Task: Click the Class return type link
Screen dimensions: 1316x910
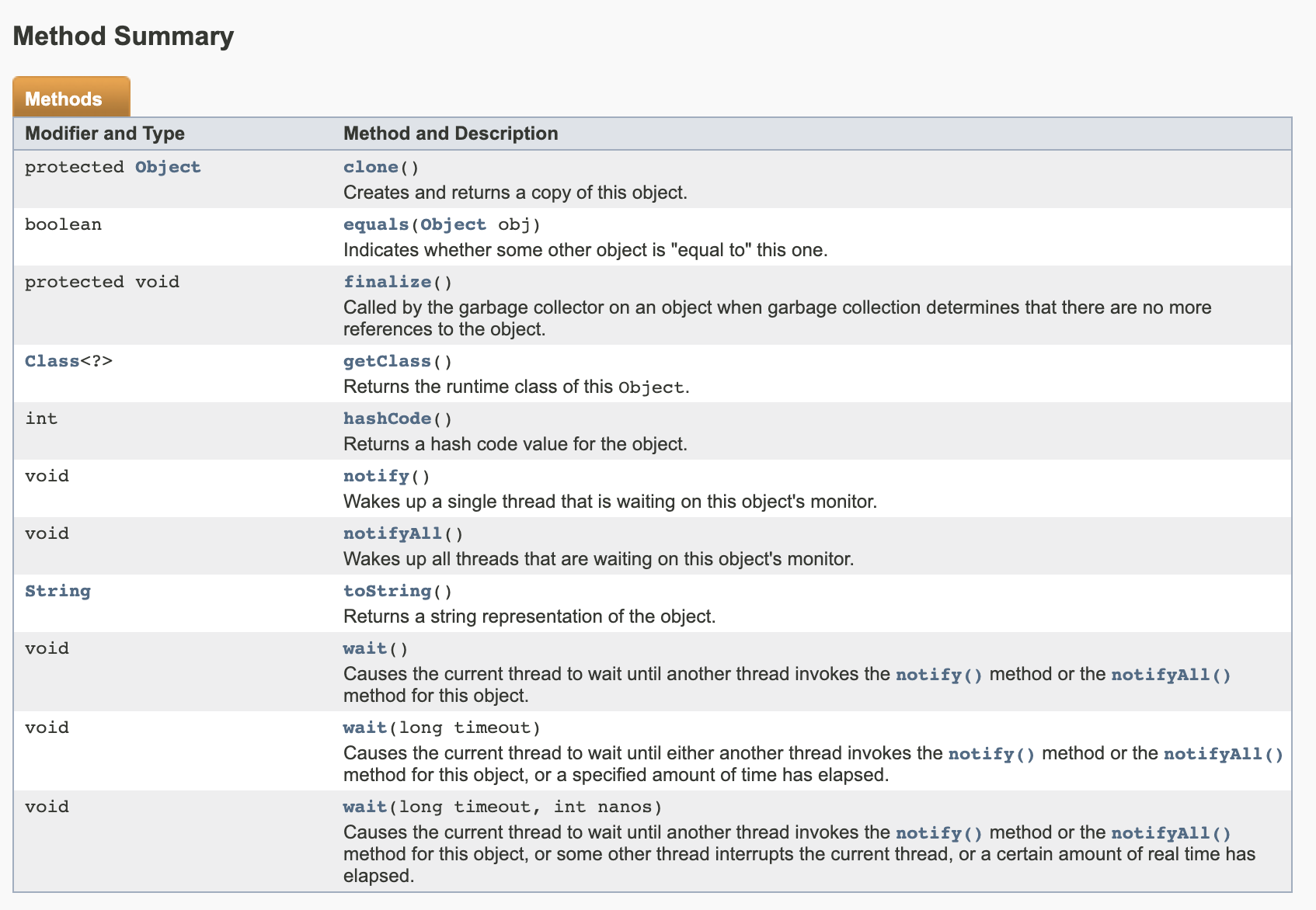Action: (52, 361)
